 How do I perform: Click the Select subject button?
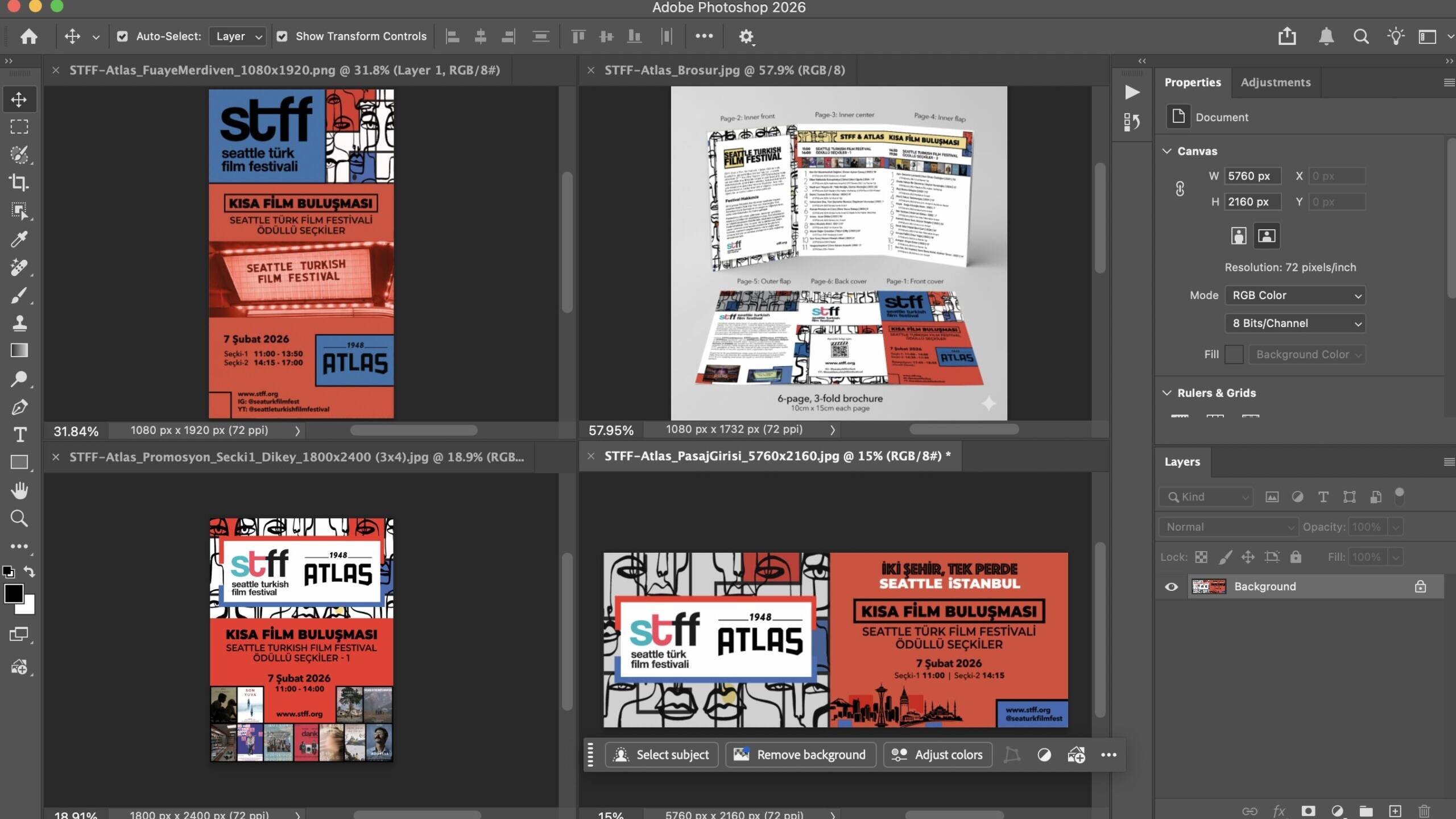pyautogui.click(x=661, y=755)
